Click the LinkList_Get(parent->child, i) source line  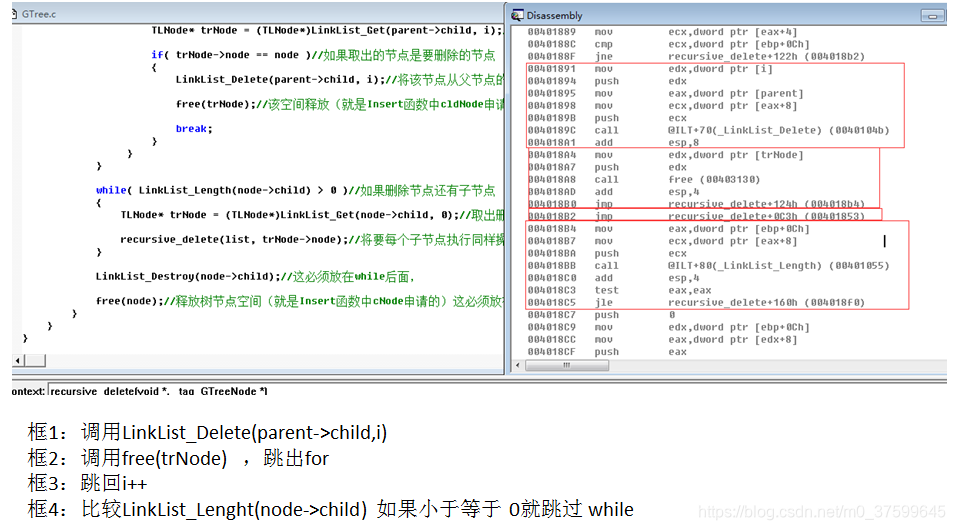point(327,30)
